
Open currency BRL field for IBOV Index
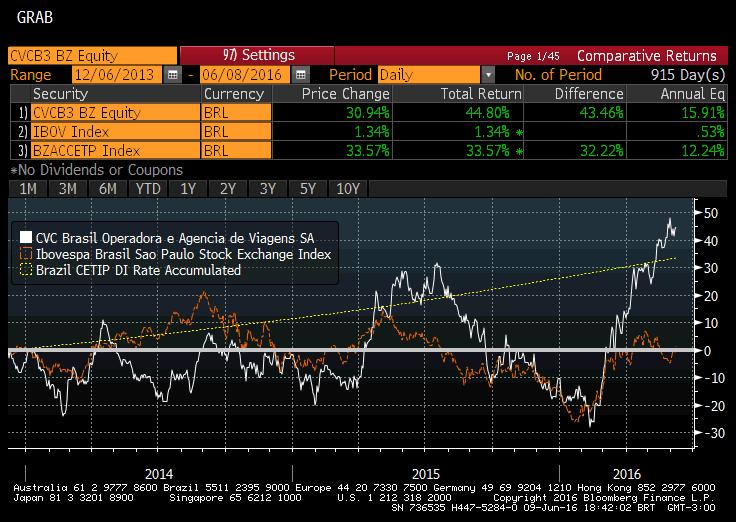(x=236, y=132)
